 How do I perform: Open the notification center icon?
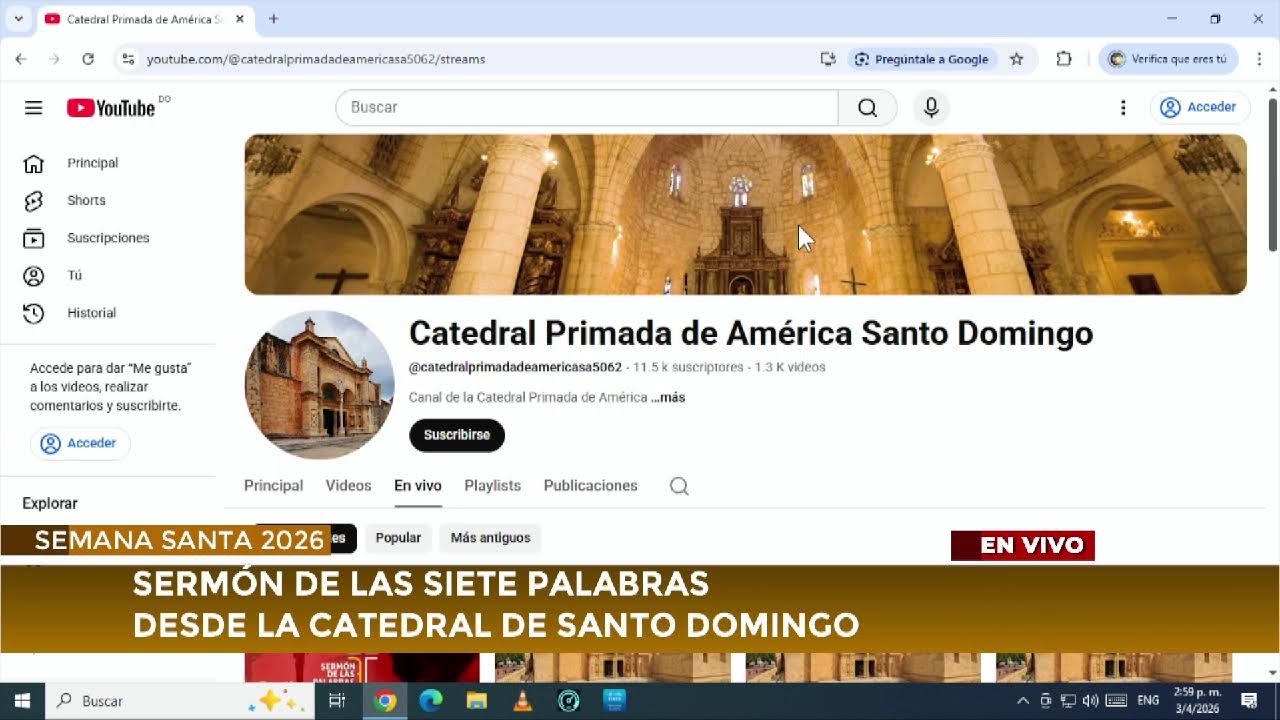1249,701
